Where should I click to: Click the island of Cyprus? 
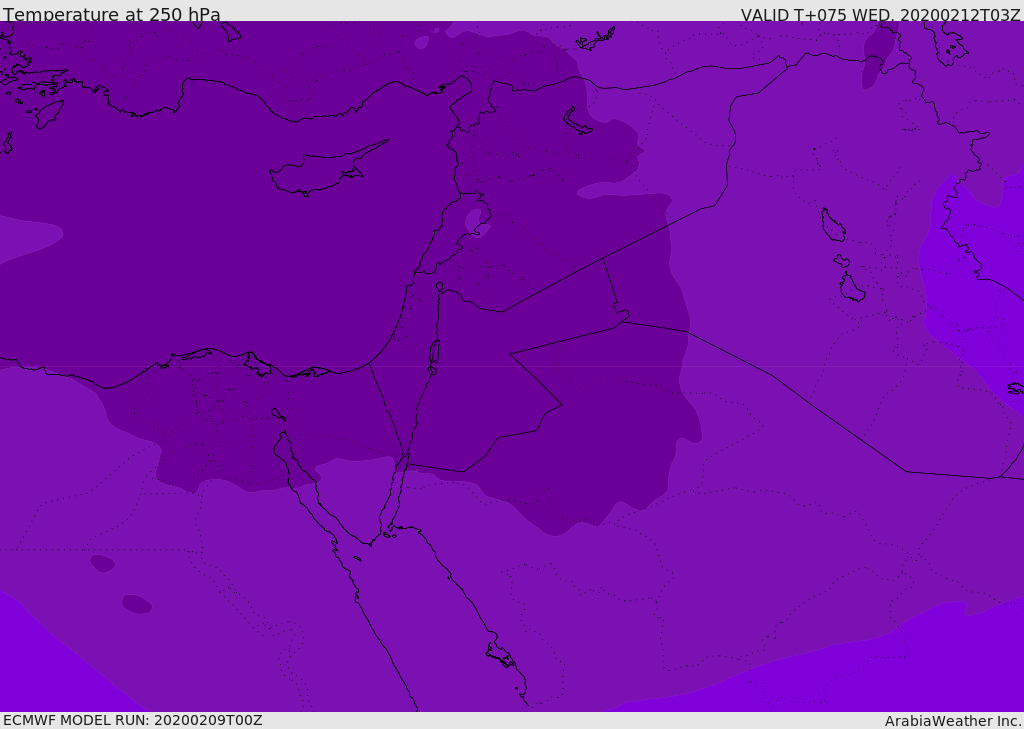click(320, 173)
